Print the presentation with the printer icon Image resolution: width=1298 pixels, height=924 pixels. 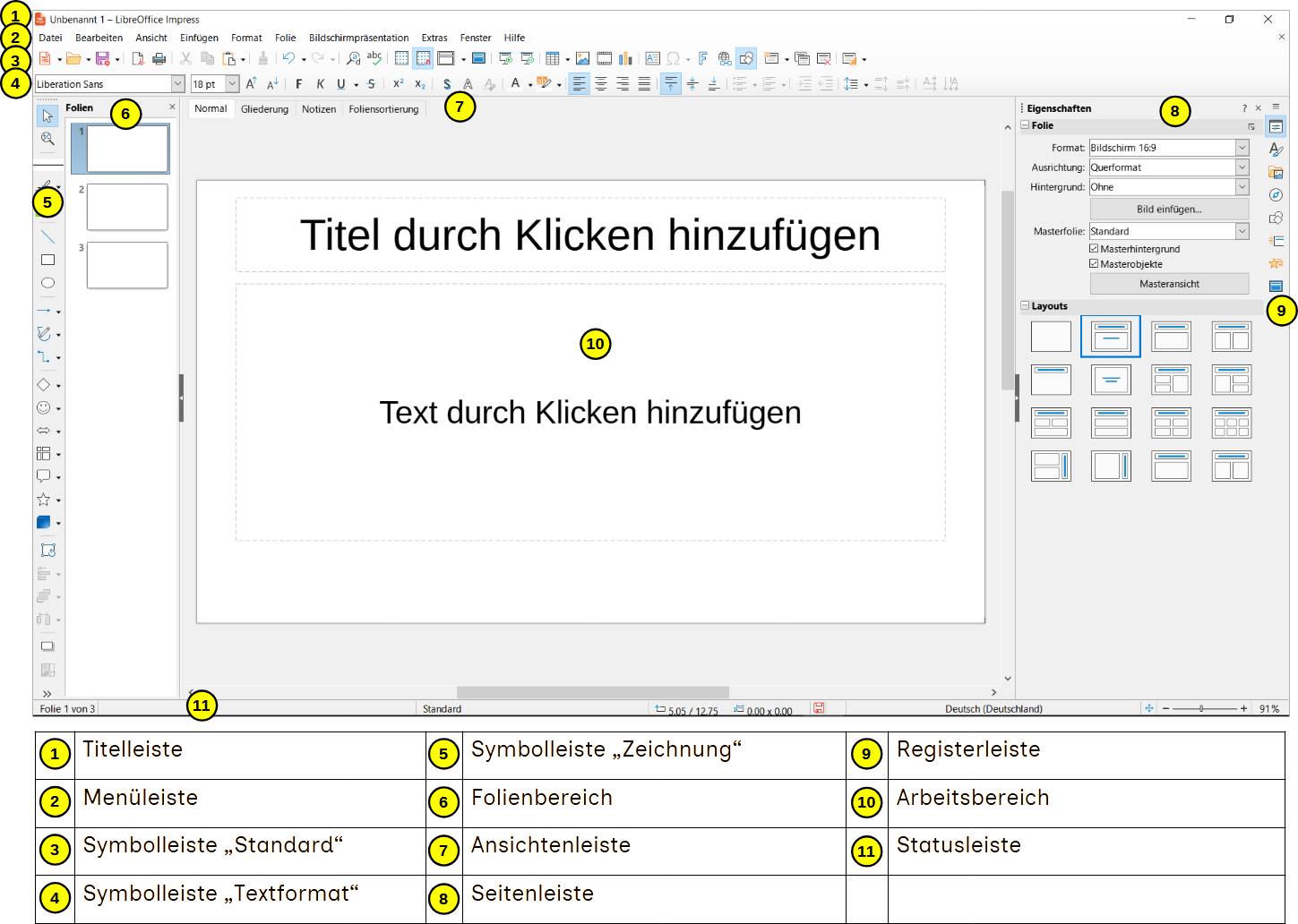(159, 59)
